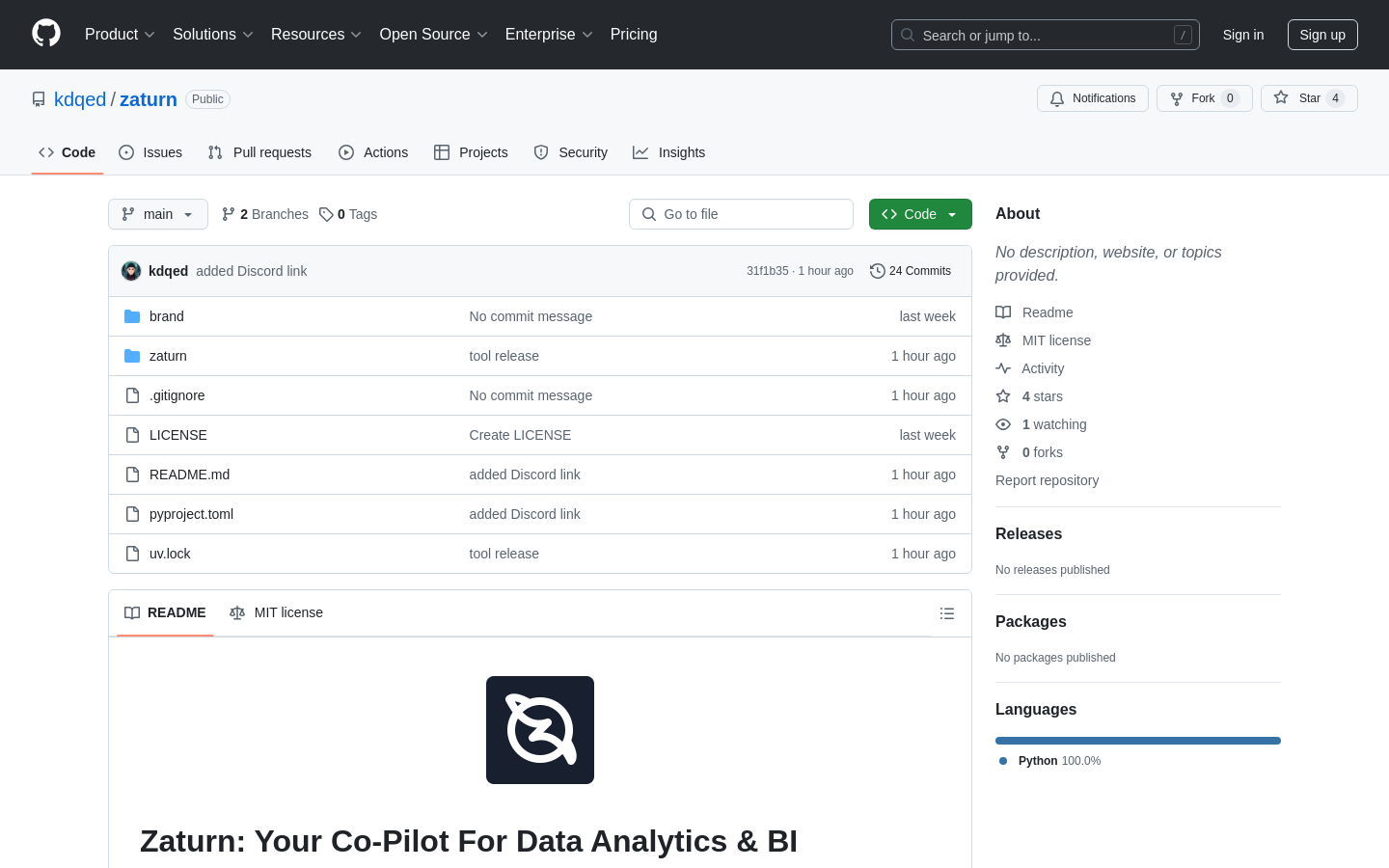The image size is (1389, 868).
Task: Switch to the Pull requests tab
Action: pyautogui.click(x=259, y=152)
